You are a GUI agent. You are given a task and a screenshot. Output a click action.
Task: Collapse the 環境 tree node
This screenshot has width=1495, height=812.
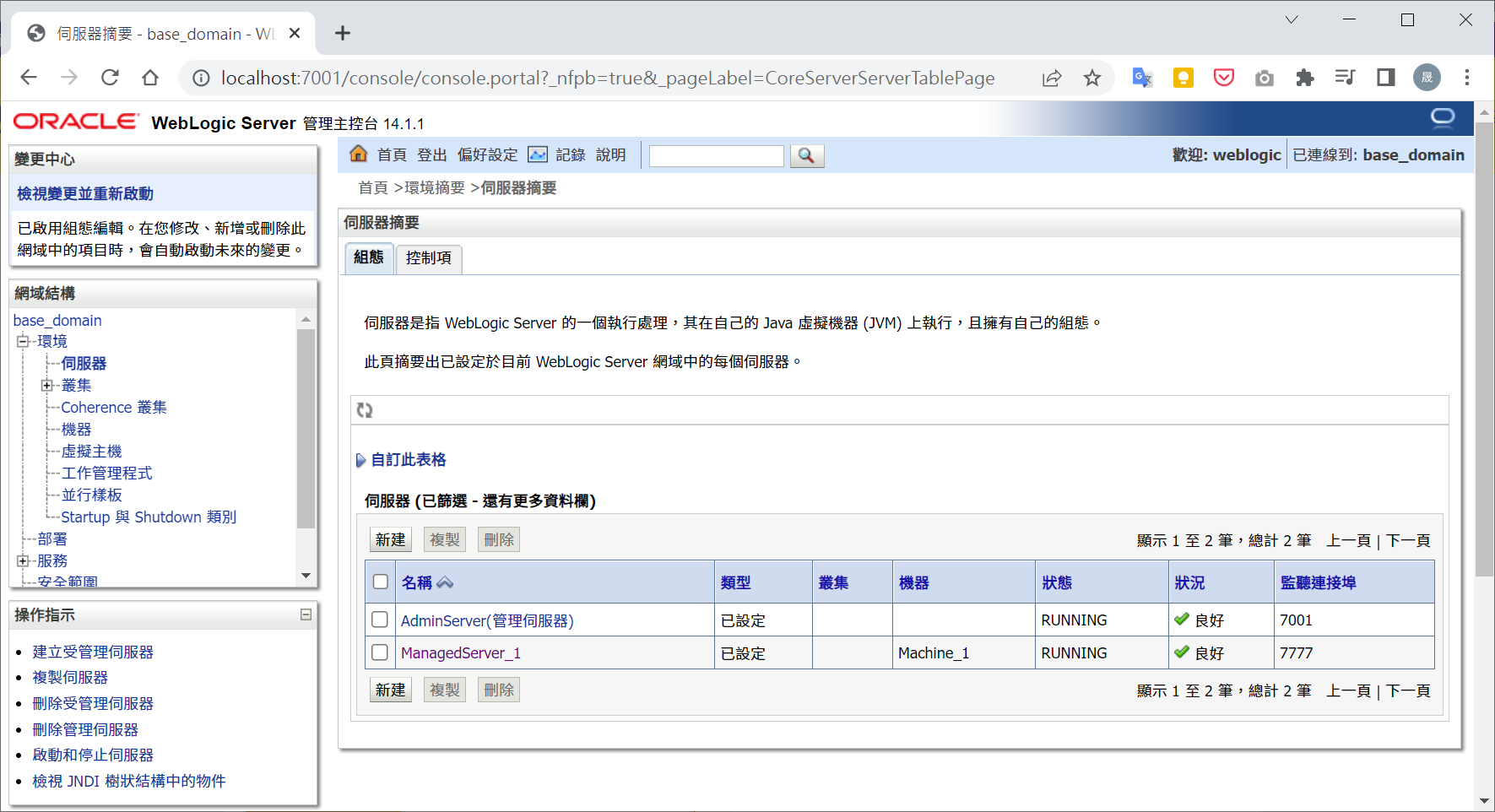23,342
